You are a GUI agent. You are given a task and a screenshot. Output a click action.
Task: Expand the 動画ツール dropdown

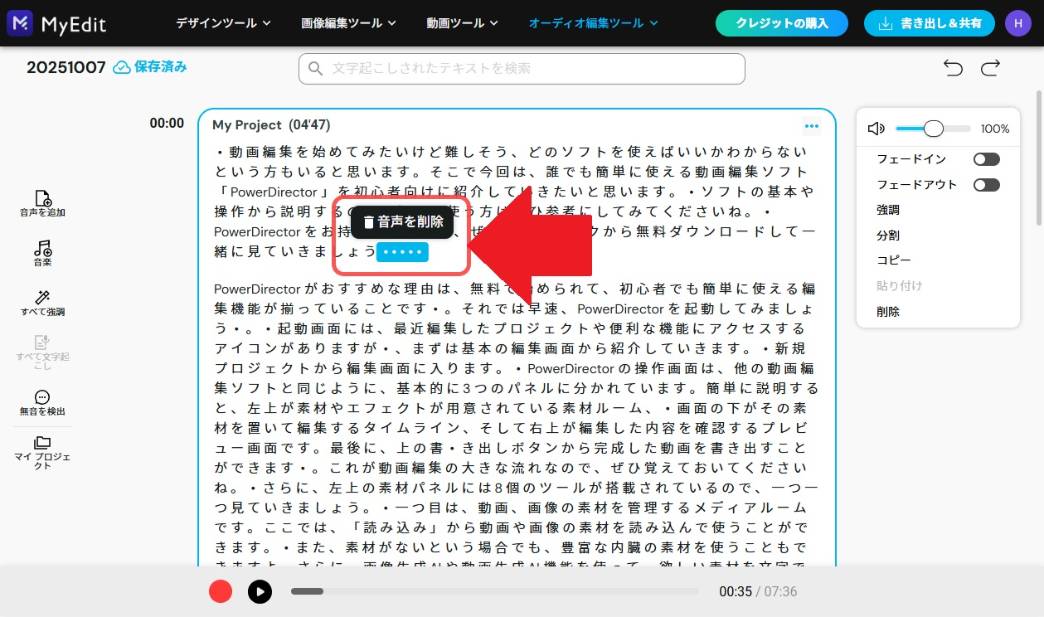459,24
